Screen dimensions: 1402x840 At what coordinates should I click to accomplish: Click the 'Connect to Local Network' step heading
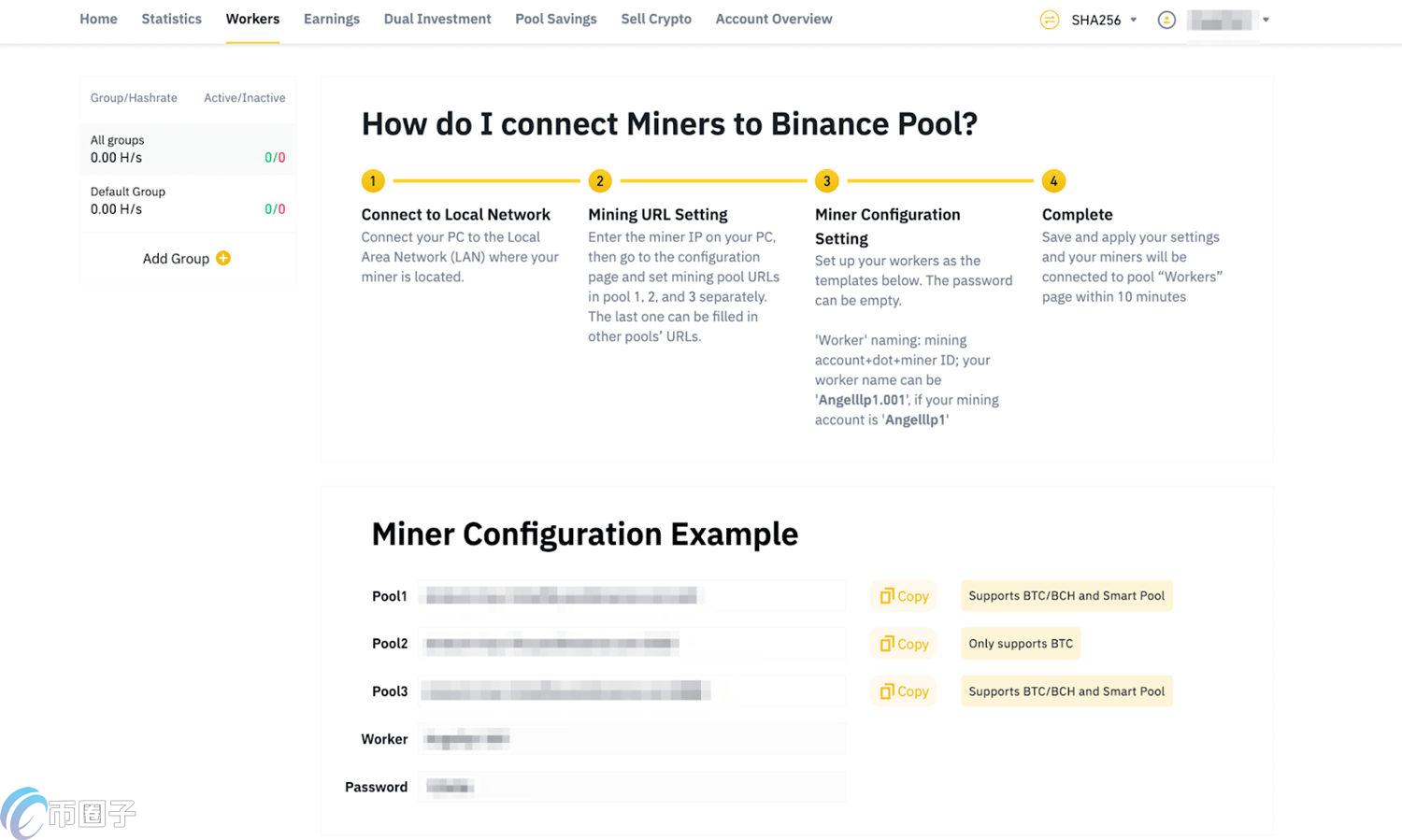pos(455,215)
